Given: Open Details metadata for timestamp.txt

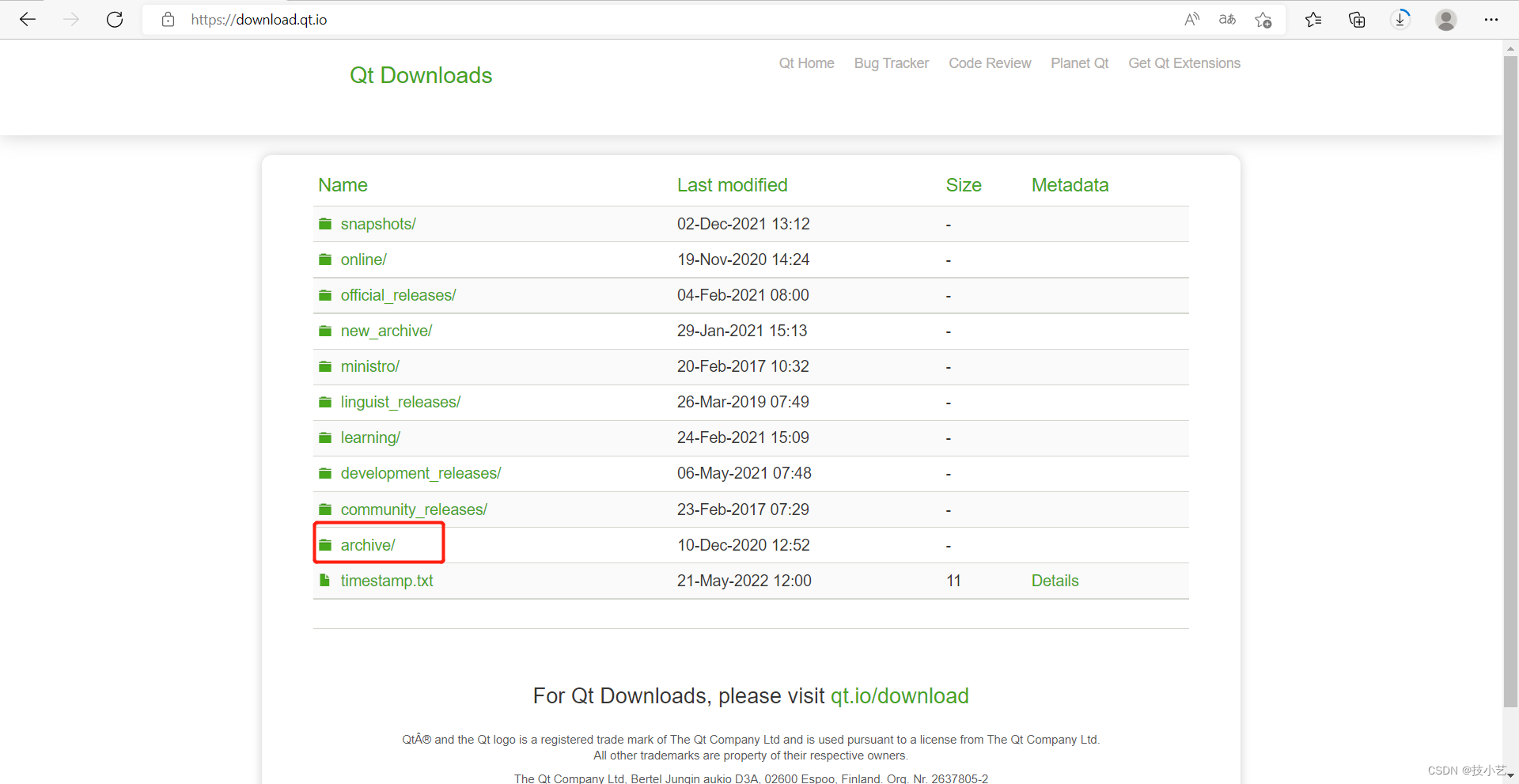Looking at the screenshot, I should (1055, 581).
